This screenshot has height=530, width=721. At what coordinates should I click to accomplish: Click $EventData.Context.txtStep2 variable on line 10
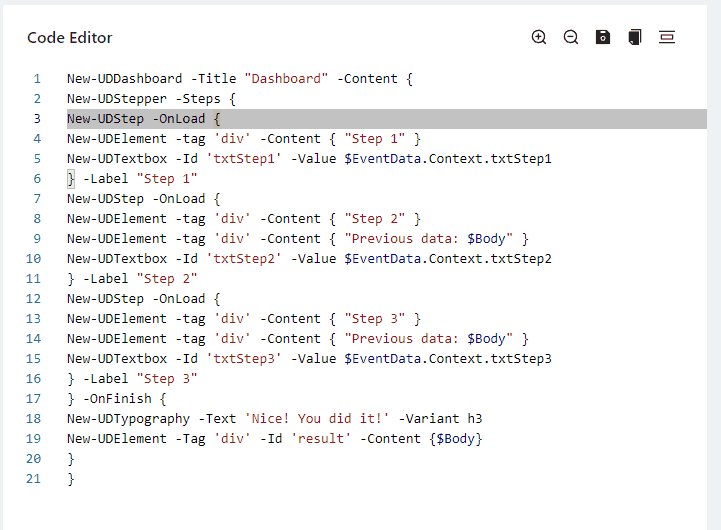pyautogui.click(x=448, y=259)
